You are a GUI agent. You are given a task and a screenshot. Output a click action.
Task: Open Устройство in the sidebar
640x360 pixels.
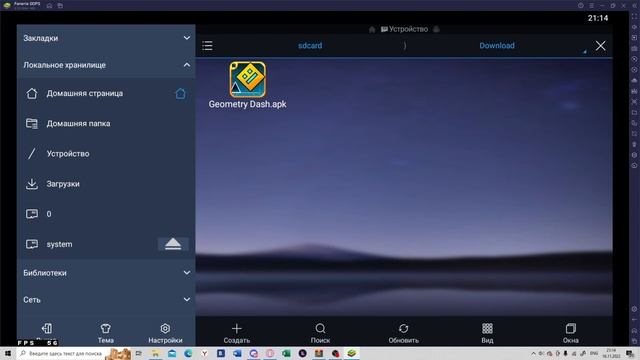(x=106, y=154)
